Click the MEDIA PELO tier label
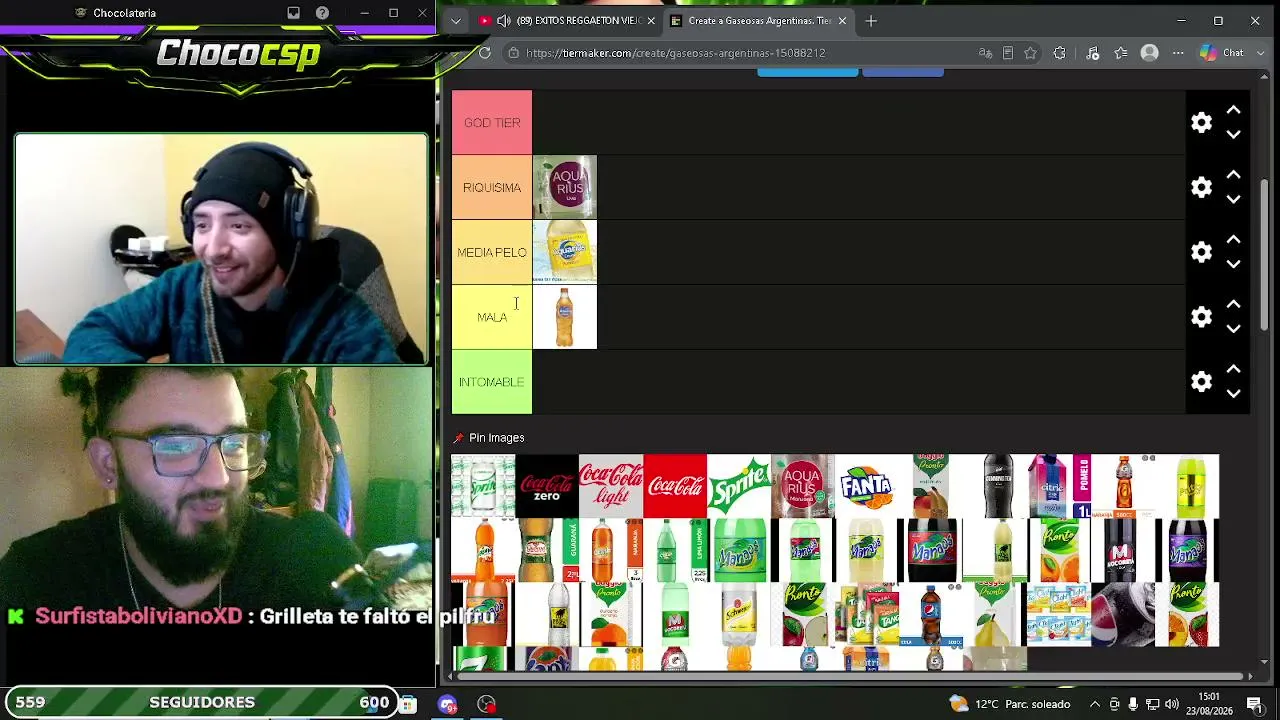1280x720 pixels. pyautogui.click(x=492, y=252)
